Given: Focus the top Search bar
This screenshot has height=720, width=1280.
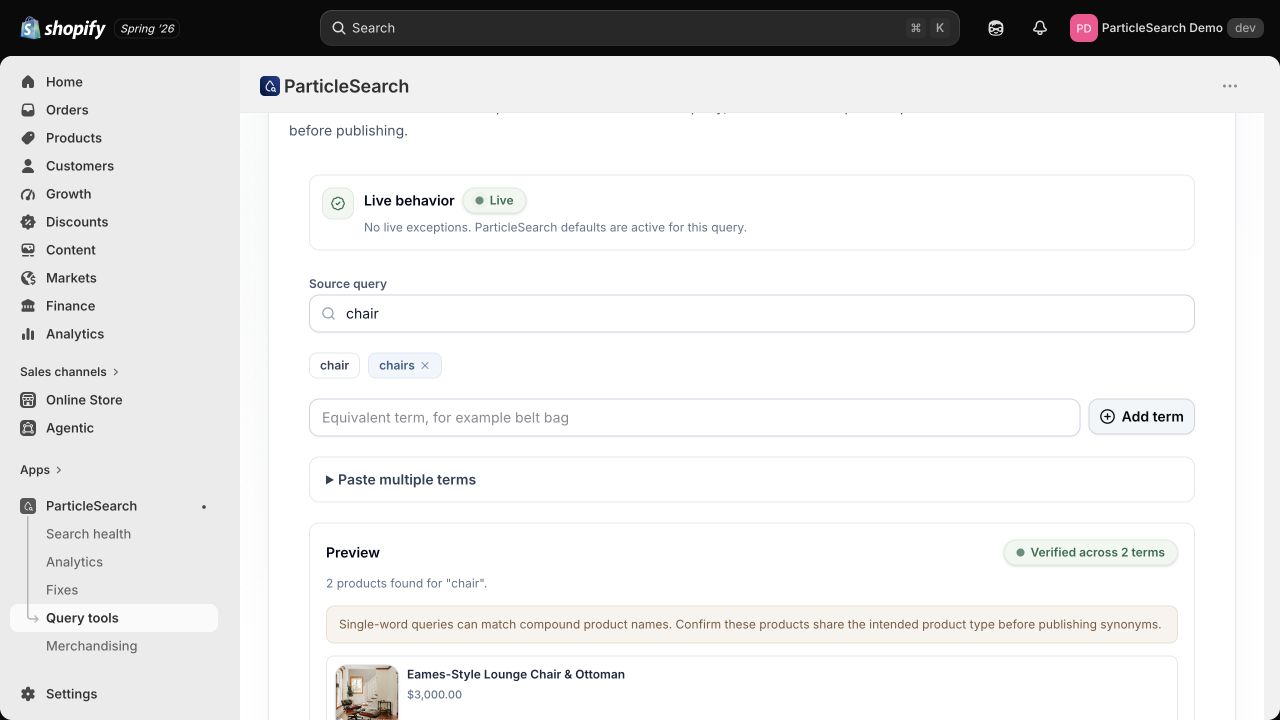Looking at the screenshot, I should click(640, 28).
